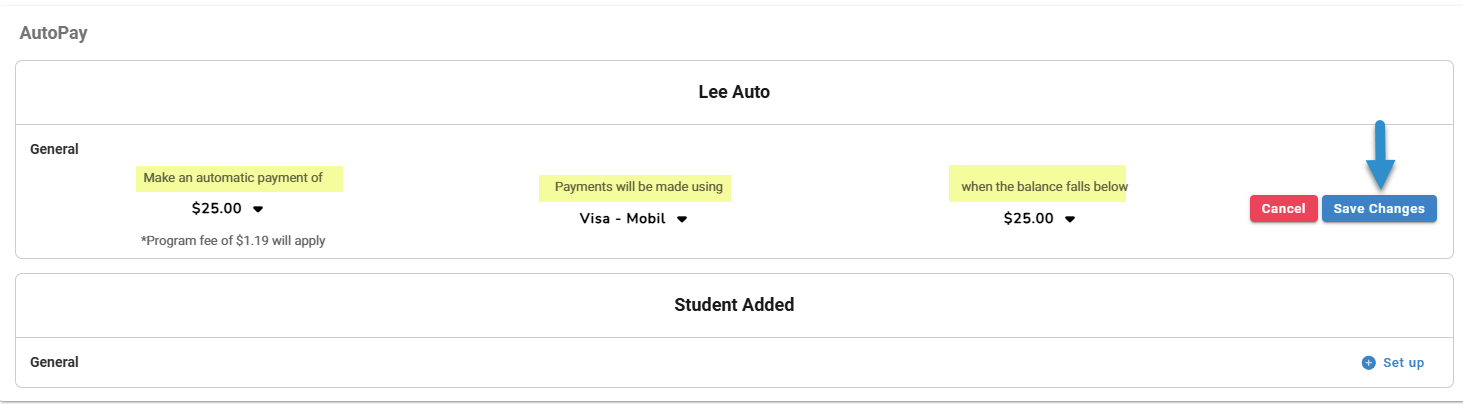Click the caret next to the balance threshold
Viewport: 1463px width, 404px height.
[x=1070, y=220]
